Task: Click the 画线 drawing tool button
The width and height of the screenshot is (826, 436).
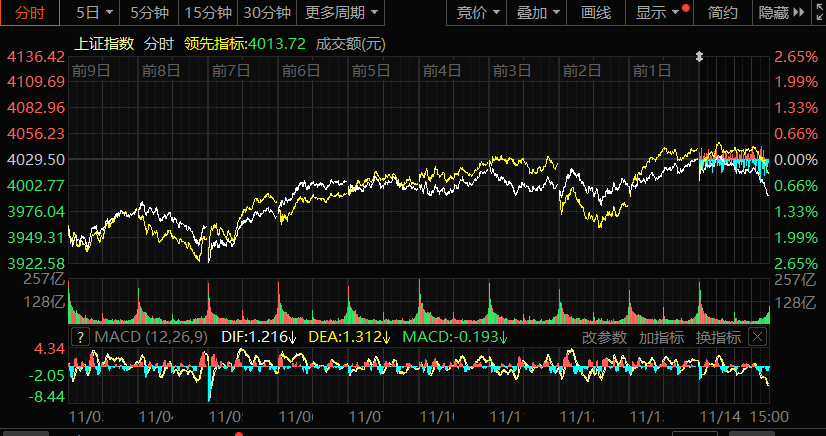Action: 596,12
